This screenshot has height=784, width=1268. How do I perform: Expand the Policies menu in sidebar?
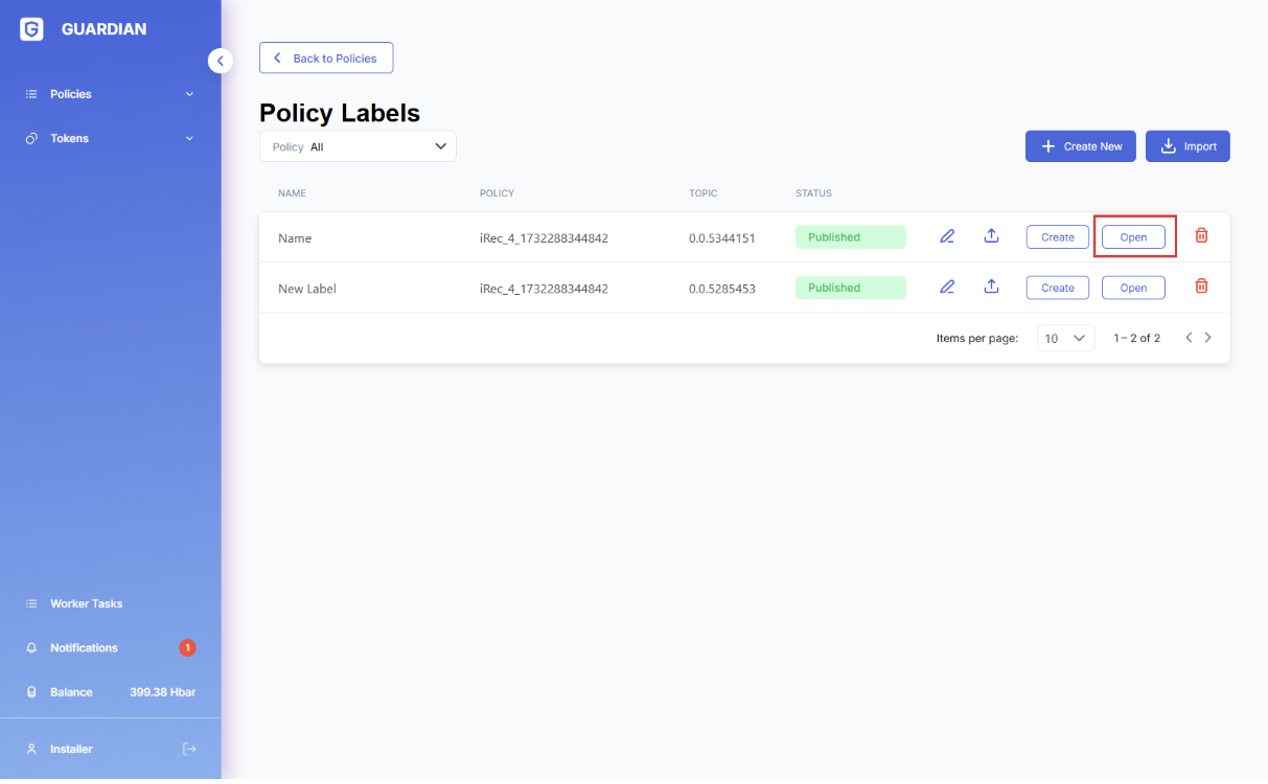point(109,94)
